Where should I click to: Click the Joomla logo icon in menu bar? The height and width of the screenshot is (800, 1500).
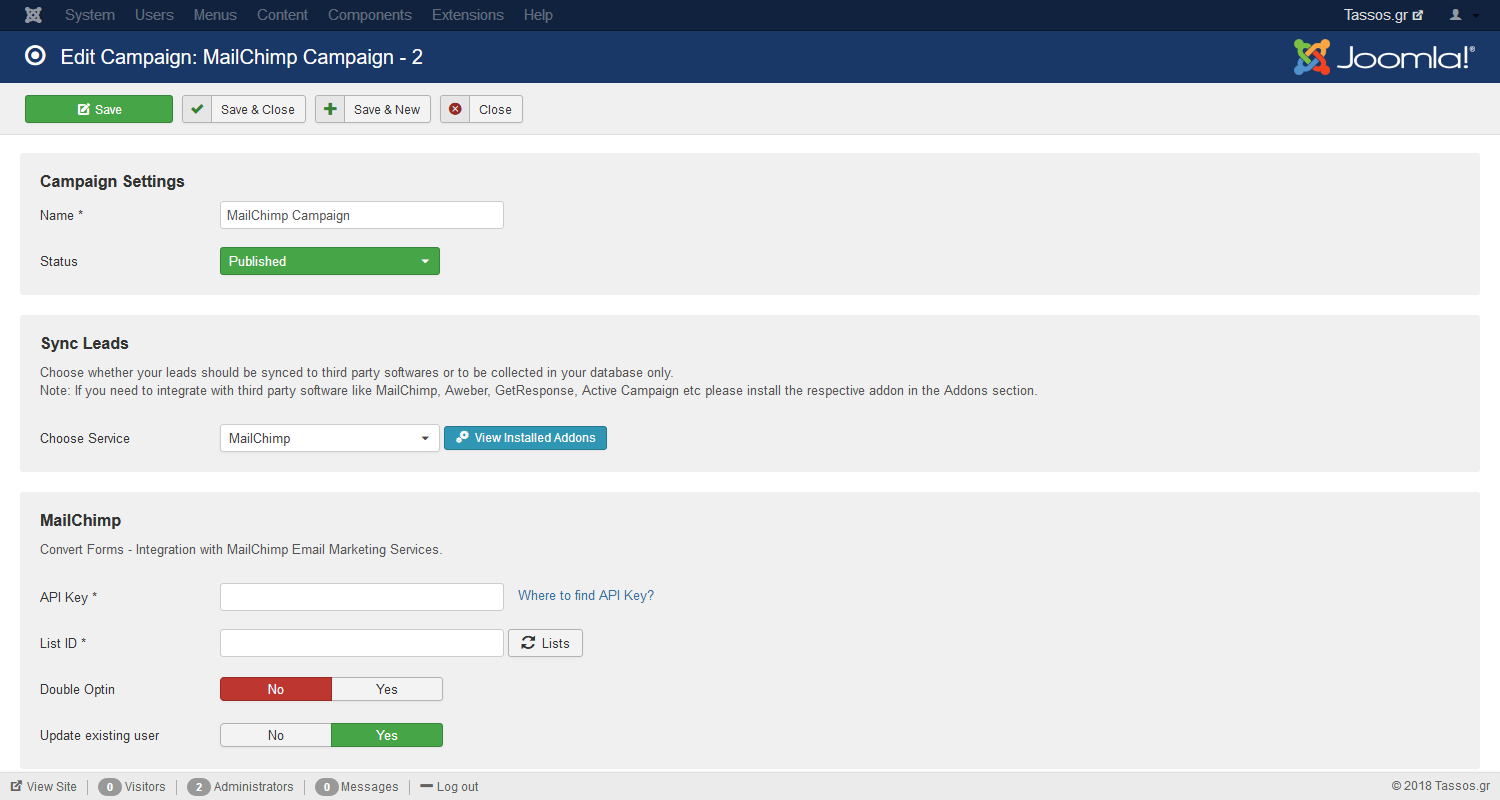(x=33, y=15)
